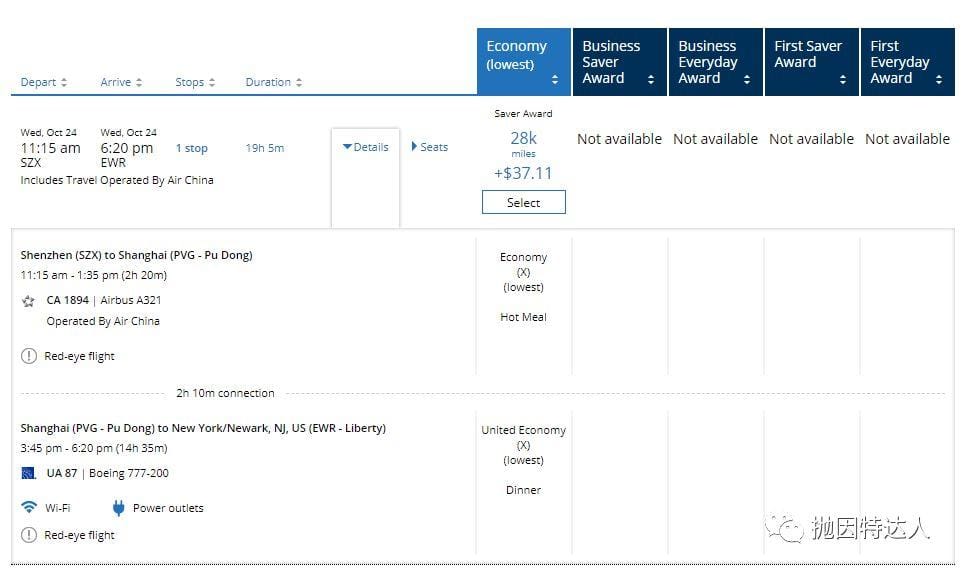
Task: Click the 6:20 pm arrival time
Action: coord(127,148)
